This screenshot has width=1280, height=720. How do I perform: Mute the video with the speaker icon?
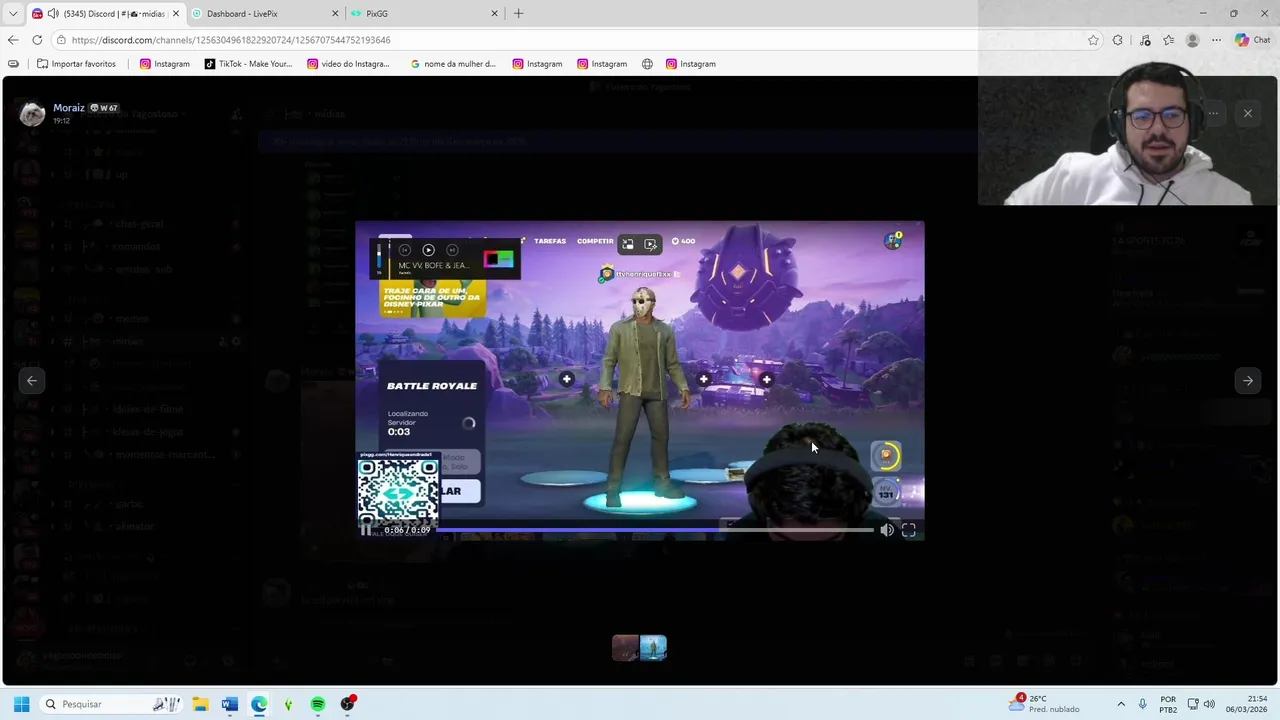pyautogui.click(x=887, y=531)
